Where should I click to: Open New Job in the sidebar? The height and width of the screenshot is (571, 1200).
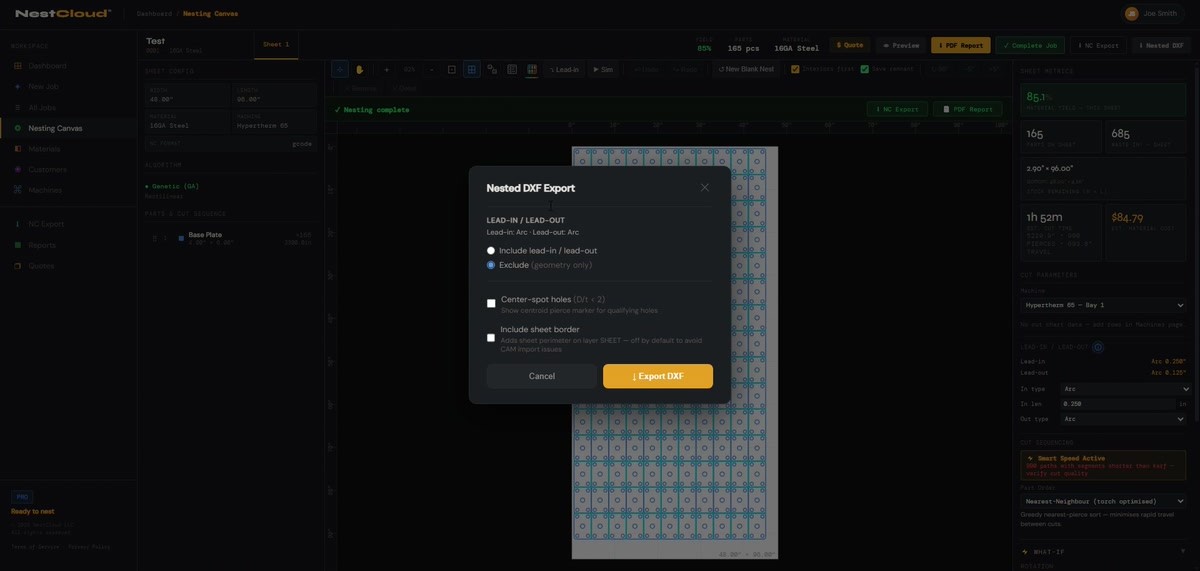click(x=68, y=87)
